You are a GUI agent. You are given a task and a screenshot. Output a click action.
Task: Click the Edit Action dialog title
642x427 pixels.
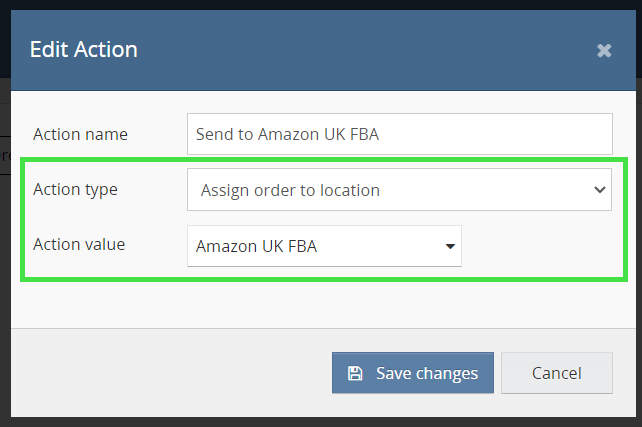tap(84, 48)
